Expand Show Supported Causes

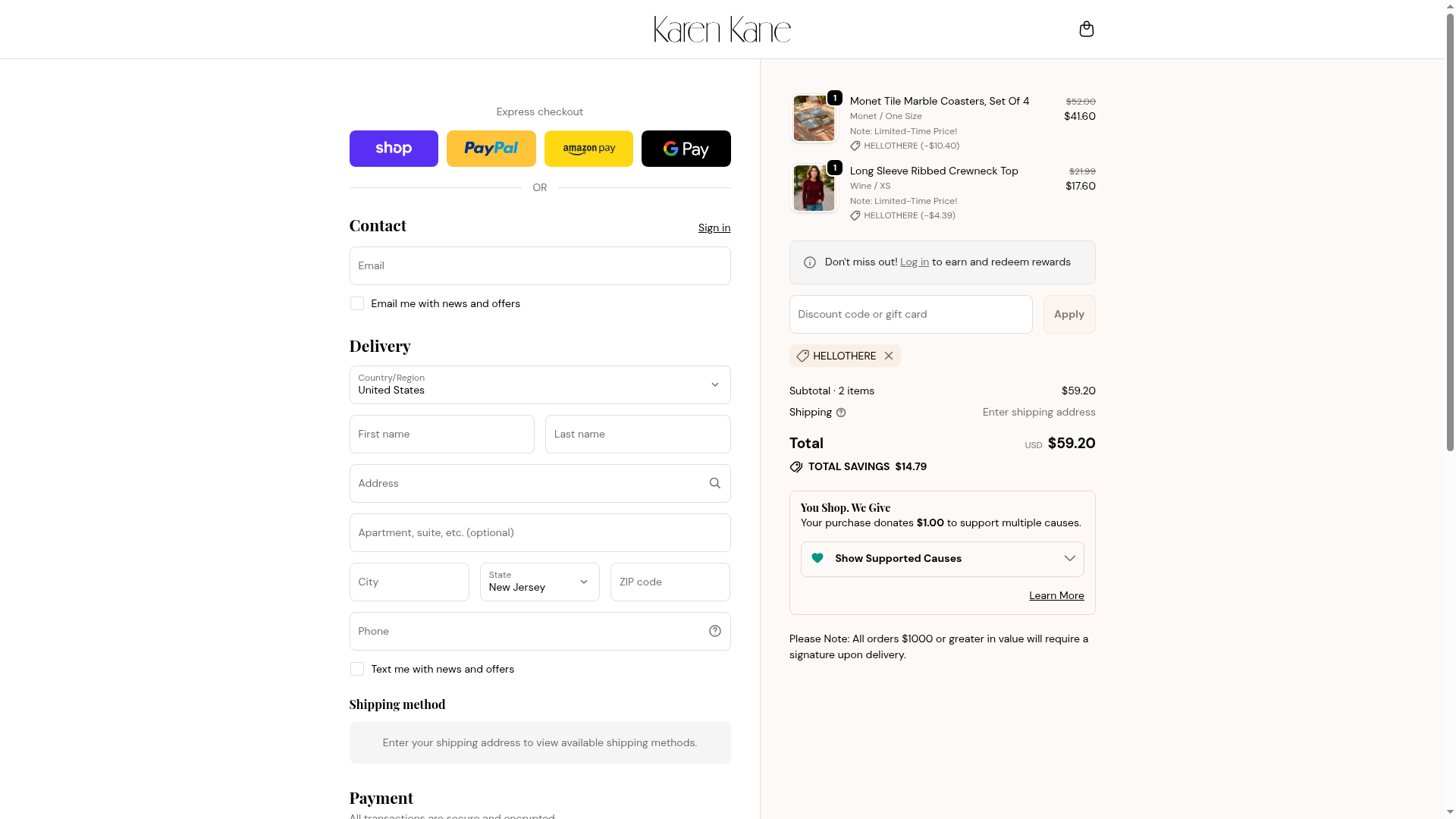(x=942, y=559)
